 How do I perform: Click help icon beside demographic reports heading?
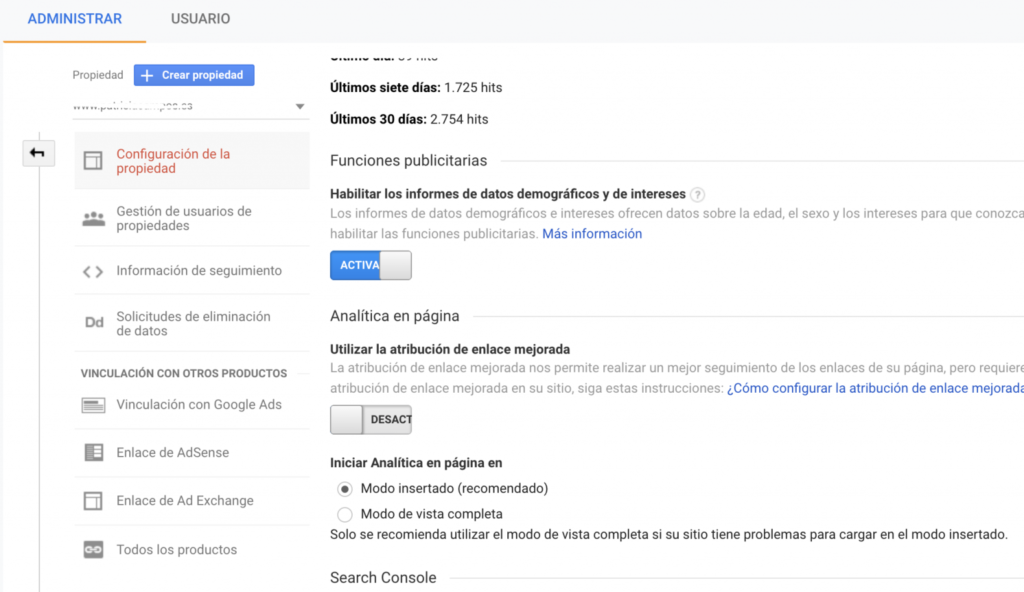[x=697, y=195]
